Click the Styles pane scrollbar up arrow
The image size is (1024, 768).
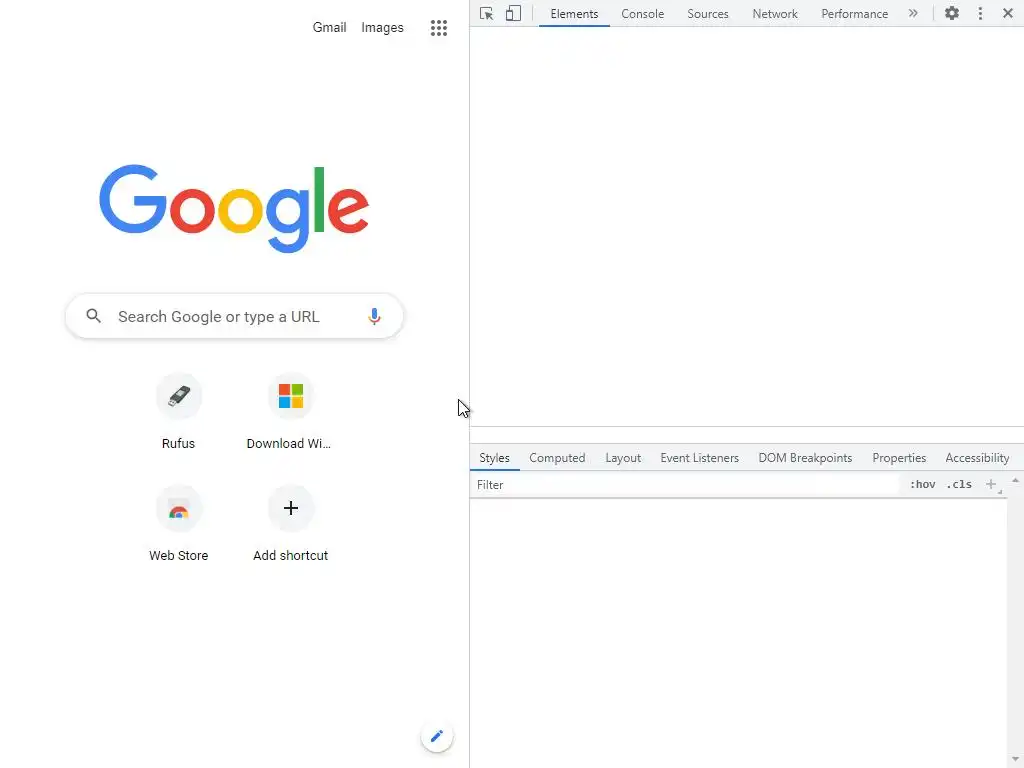1015,481
